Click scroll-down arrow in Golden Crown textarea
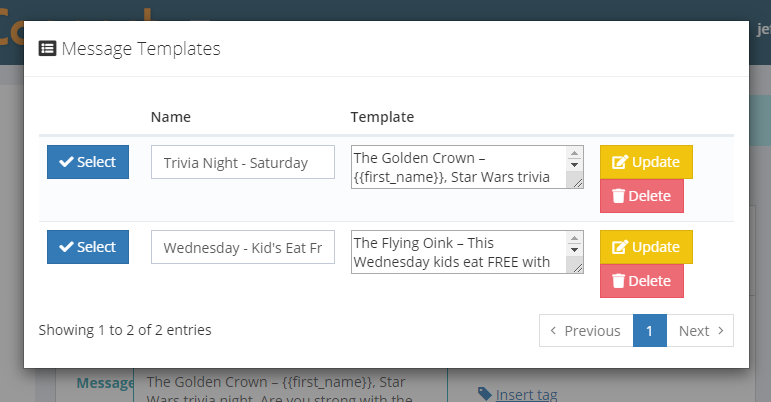 (574, 165)
